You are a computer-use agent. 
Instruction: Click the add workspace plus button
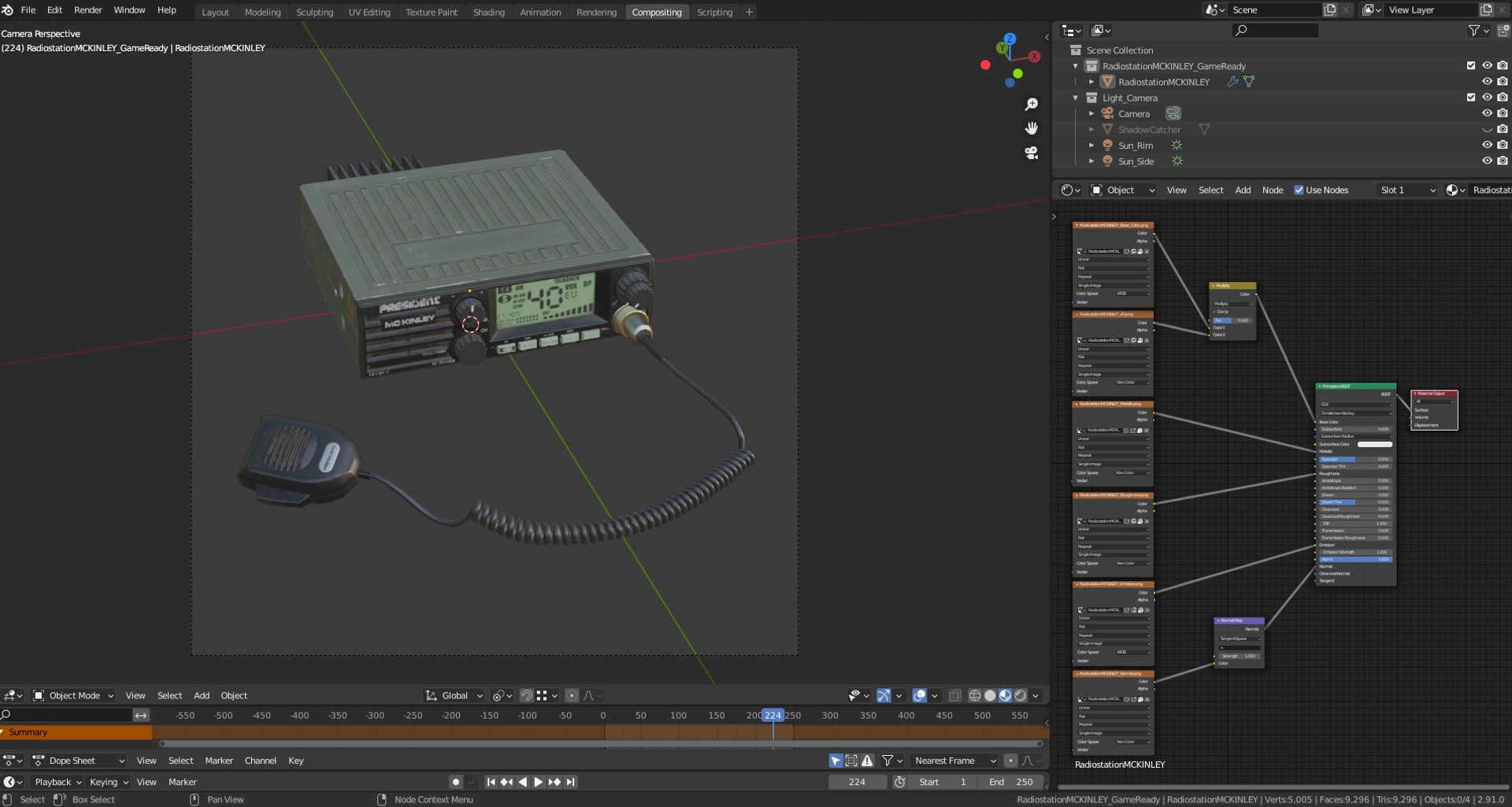(x=749, y=12)
